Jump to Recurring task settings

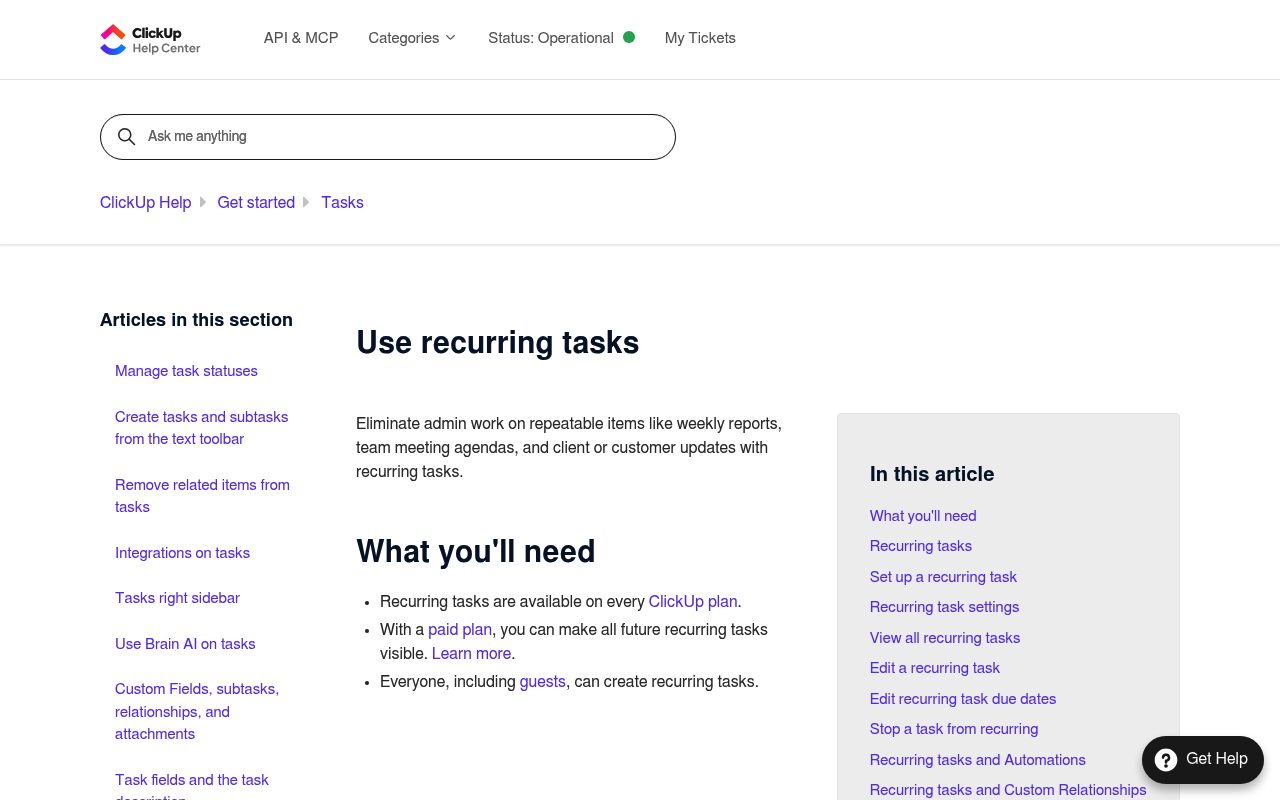[x=944, y=607]
